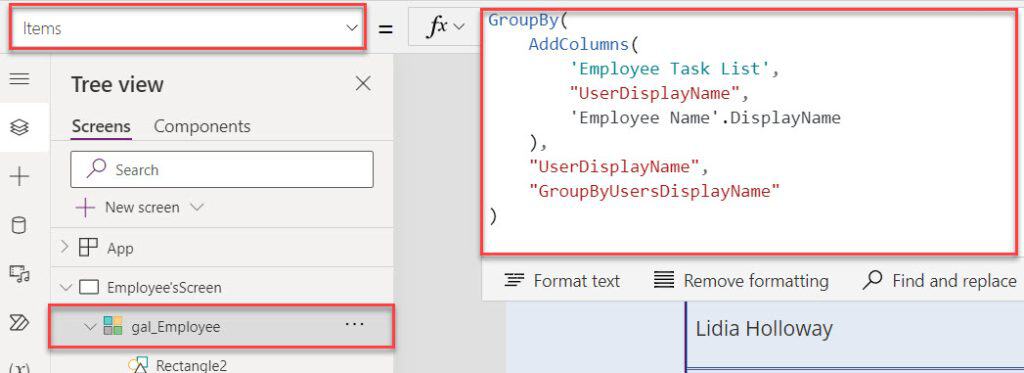The height and width of the screenshot is (373, 1024).
Task: Click inside the GroupBy formula editor
Action: [x=749, y=131]
